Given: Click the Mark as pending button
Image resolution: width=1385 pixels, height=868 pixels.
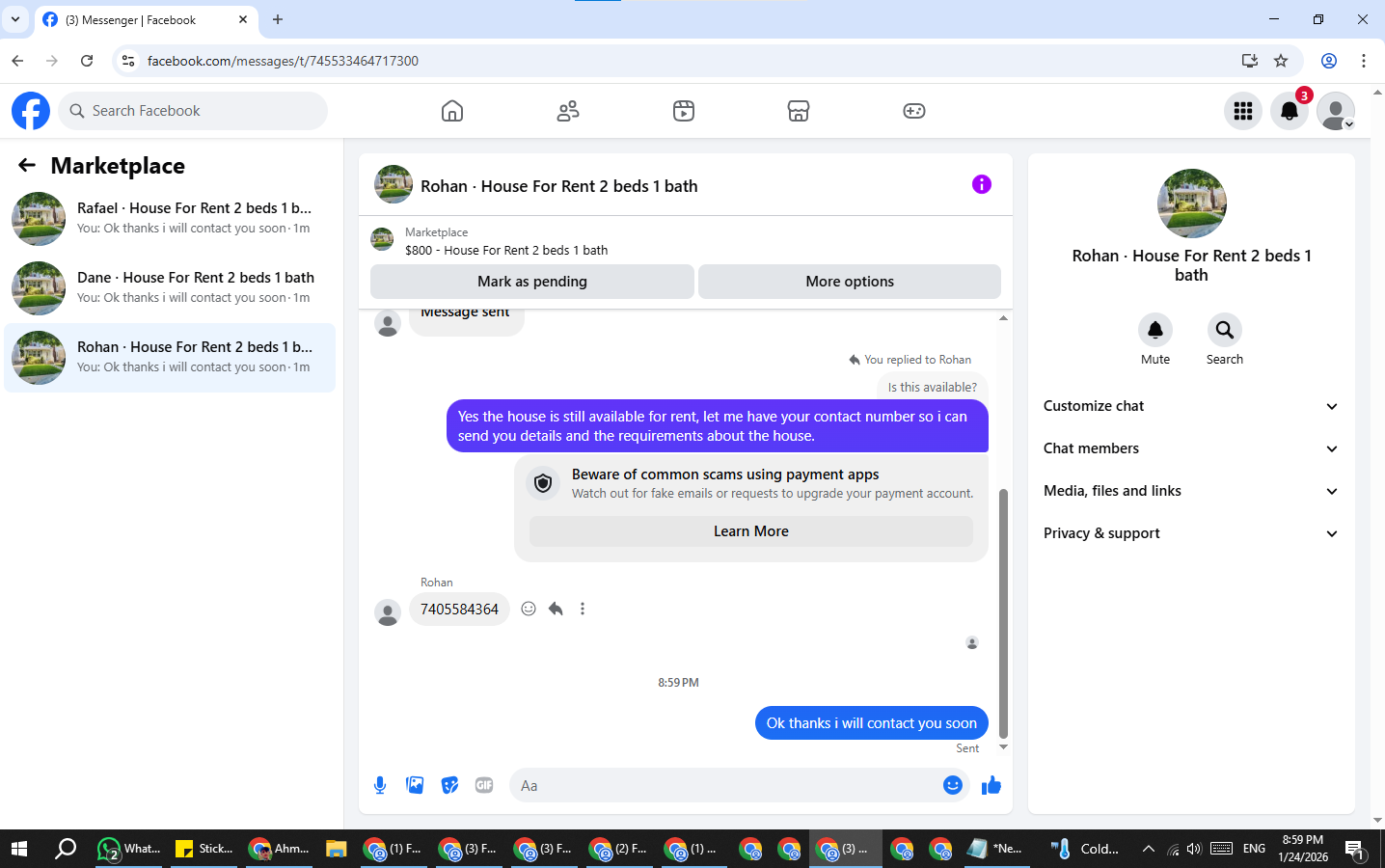Looking at the screenshot, I should pyautogui.click(x=532, y=282).
